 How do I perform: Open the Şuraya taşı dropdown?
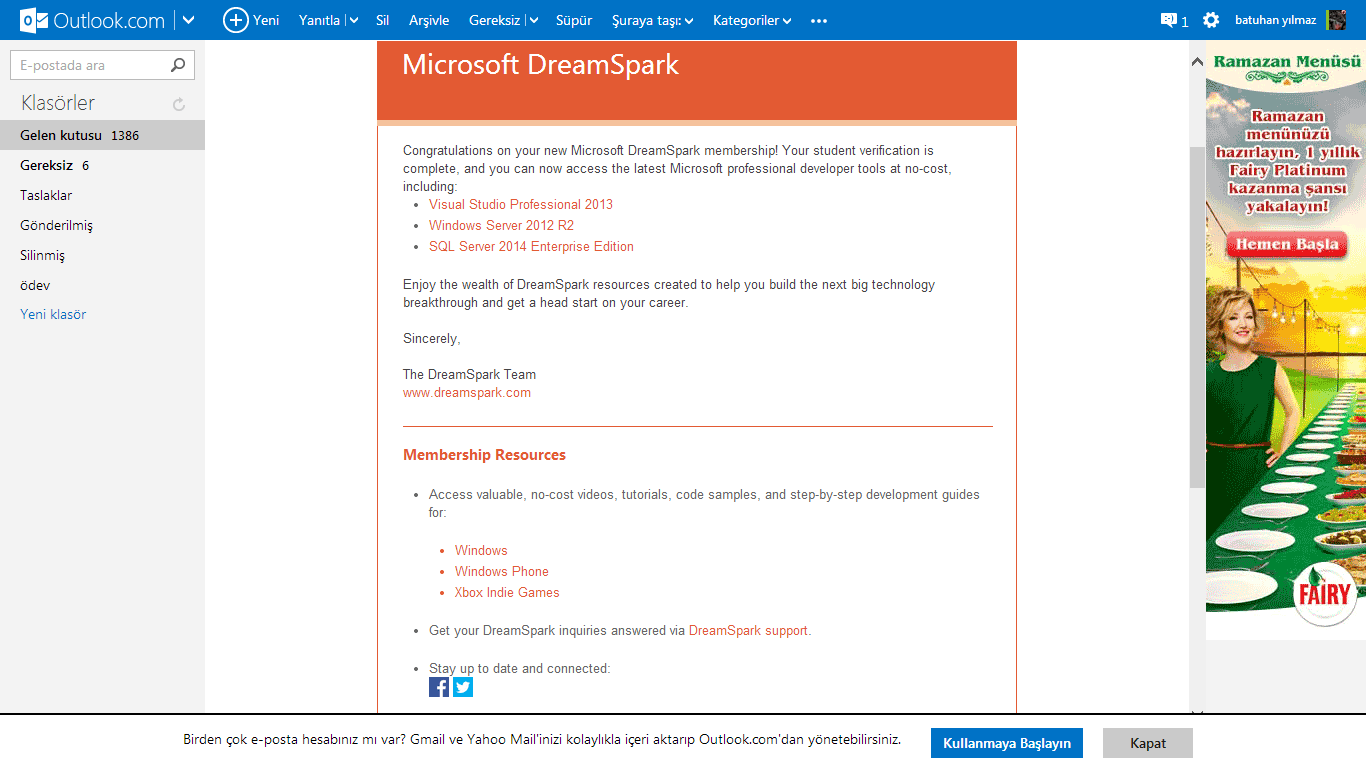[653, 20]
